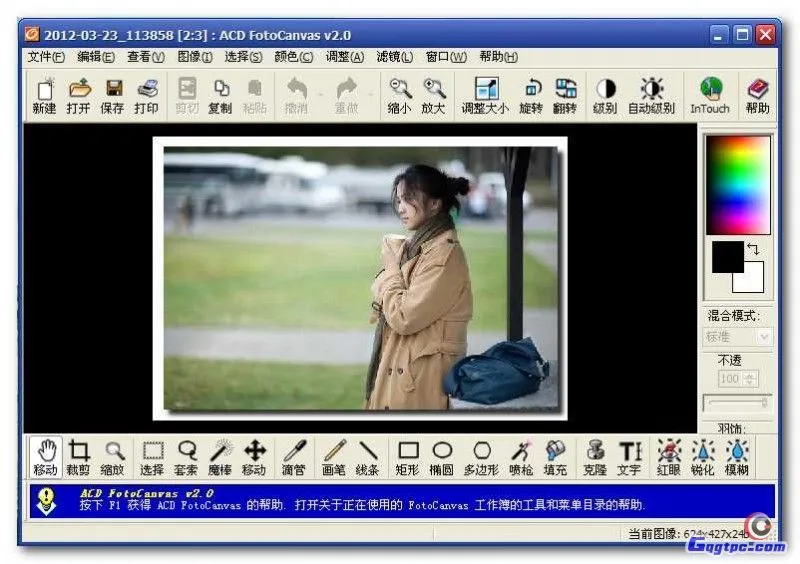The height and width of the screenshot is (564, 800).
Task: Minimize the ACD FotoCanvas window
Action: (x=719, y=35)
